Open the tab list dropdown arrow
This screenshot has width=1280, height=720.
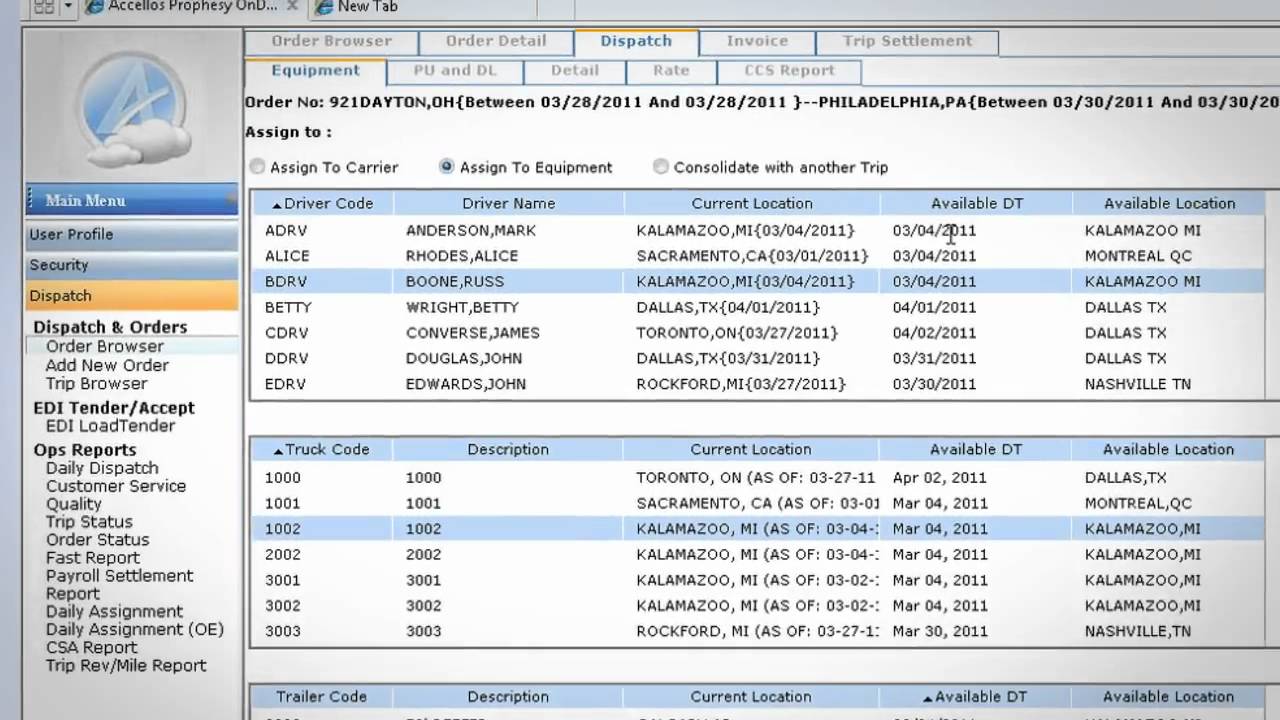tap(68, 7)
